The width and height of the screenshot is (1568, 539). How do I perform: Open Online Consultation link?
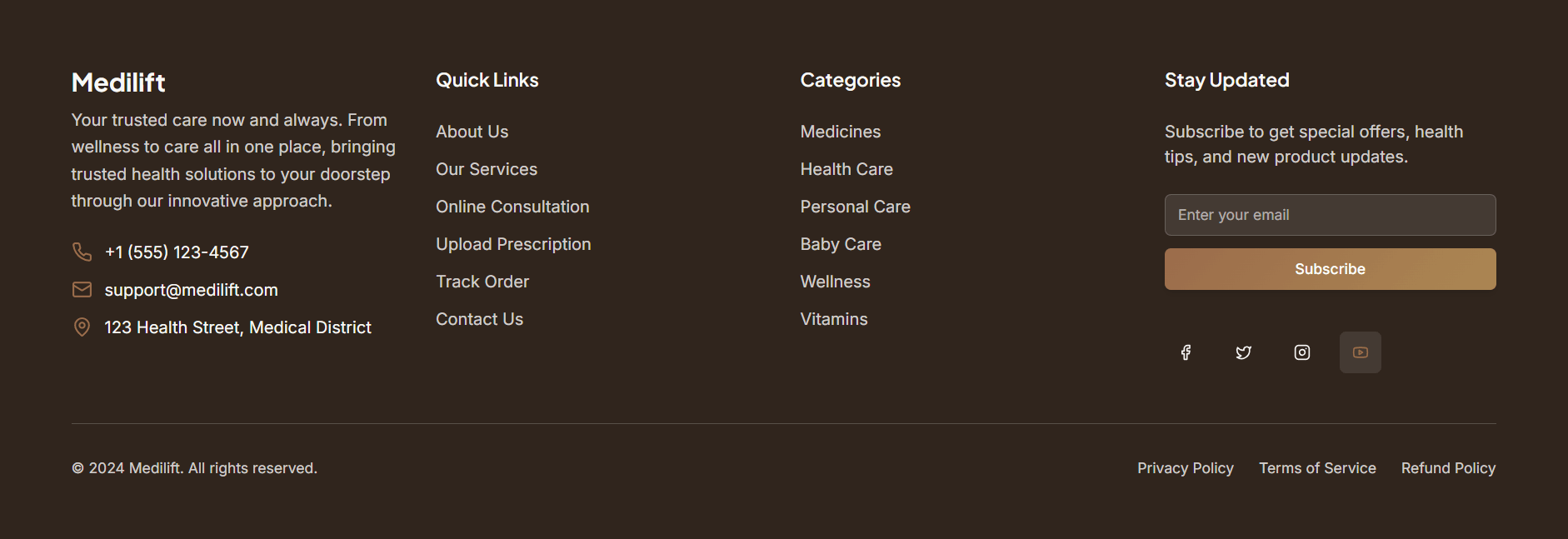(x=512, y=207)
